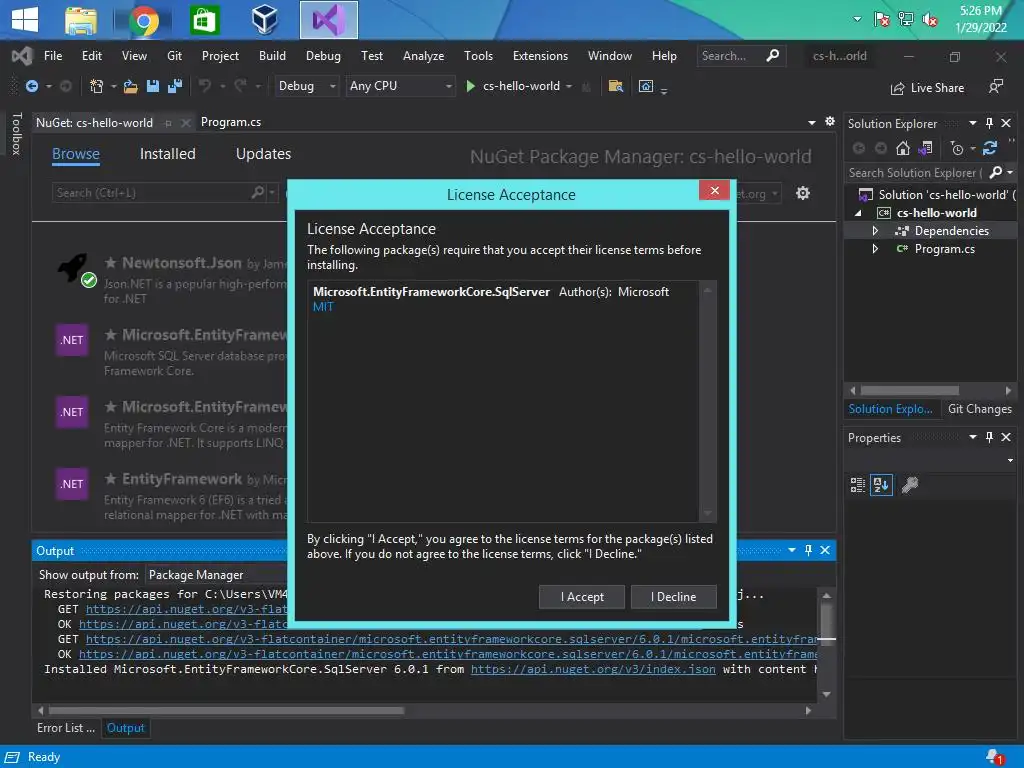Click the Output horizontal scrollbar thumb
This screenshot has width=1024, height=768.
click(x=227, y=710)
